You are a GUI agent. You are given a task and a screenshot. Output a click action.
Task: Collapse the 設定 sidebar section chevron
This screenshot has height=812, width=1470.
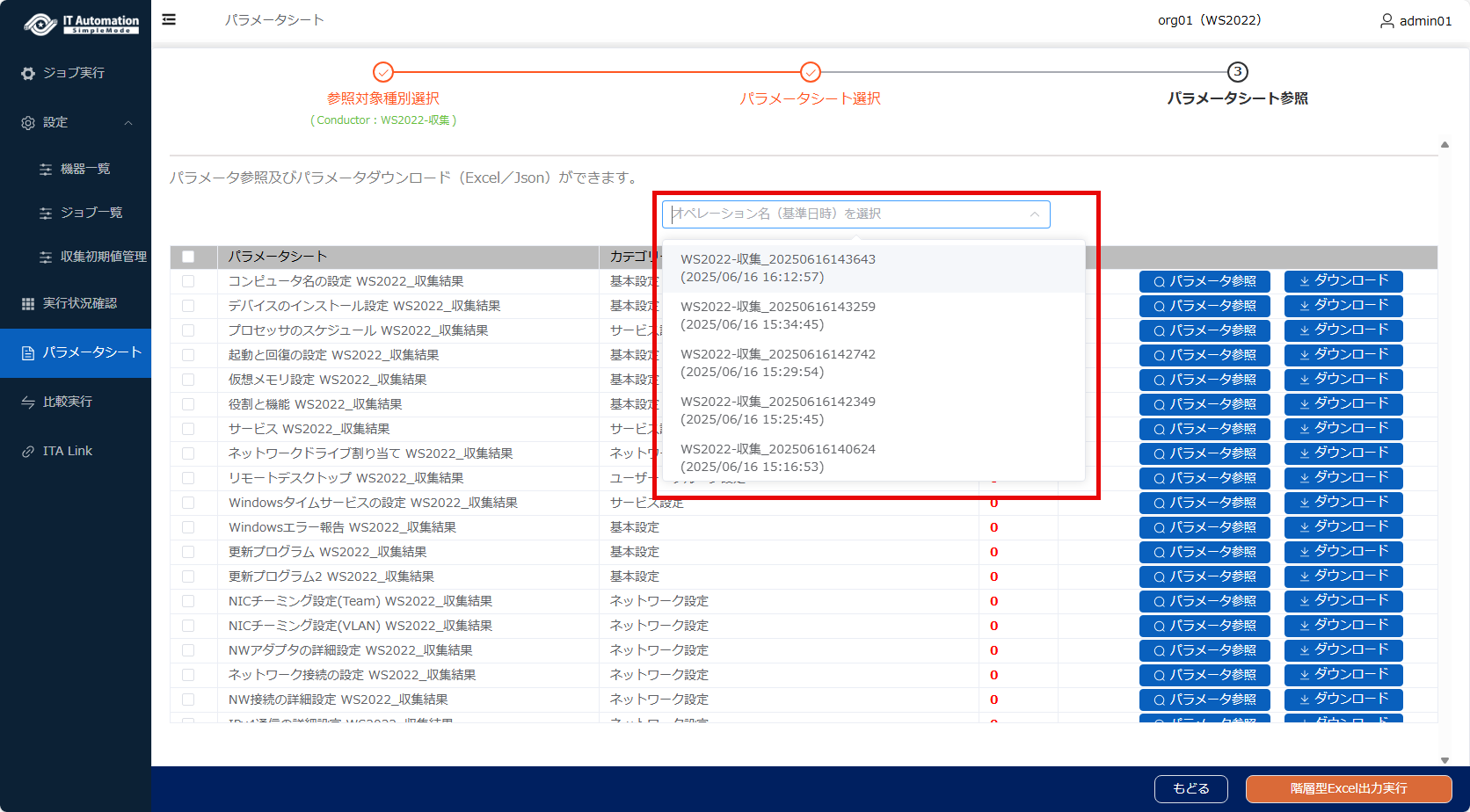pyautogui.click(x=128, y=123)
